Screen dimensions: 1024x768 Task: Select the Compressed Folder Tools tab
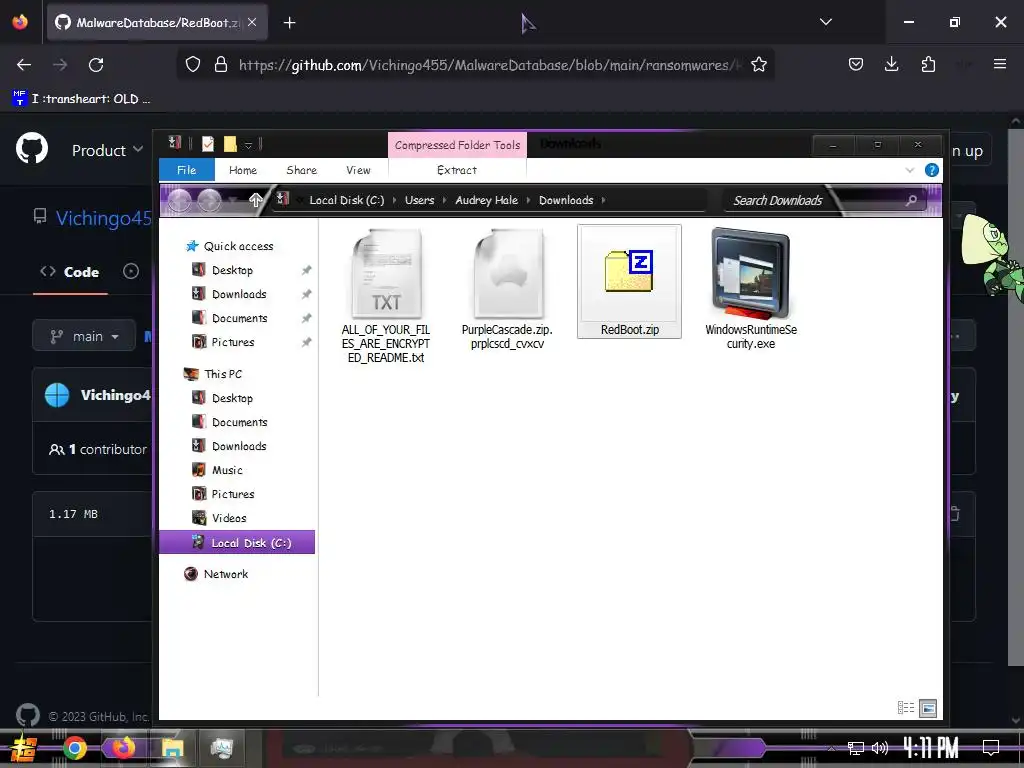457,145
